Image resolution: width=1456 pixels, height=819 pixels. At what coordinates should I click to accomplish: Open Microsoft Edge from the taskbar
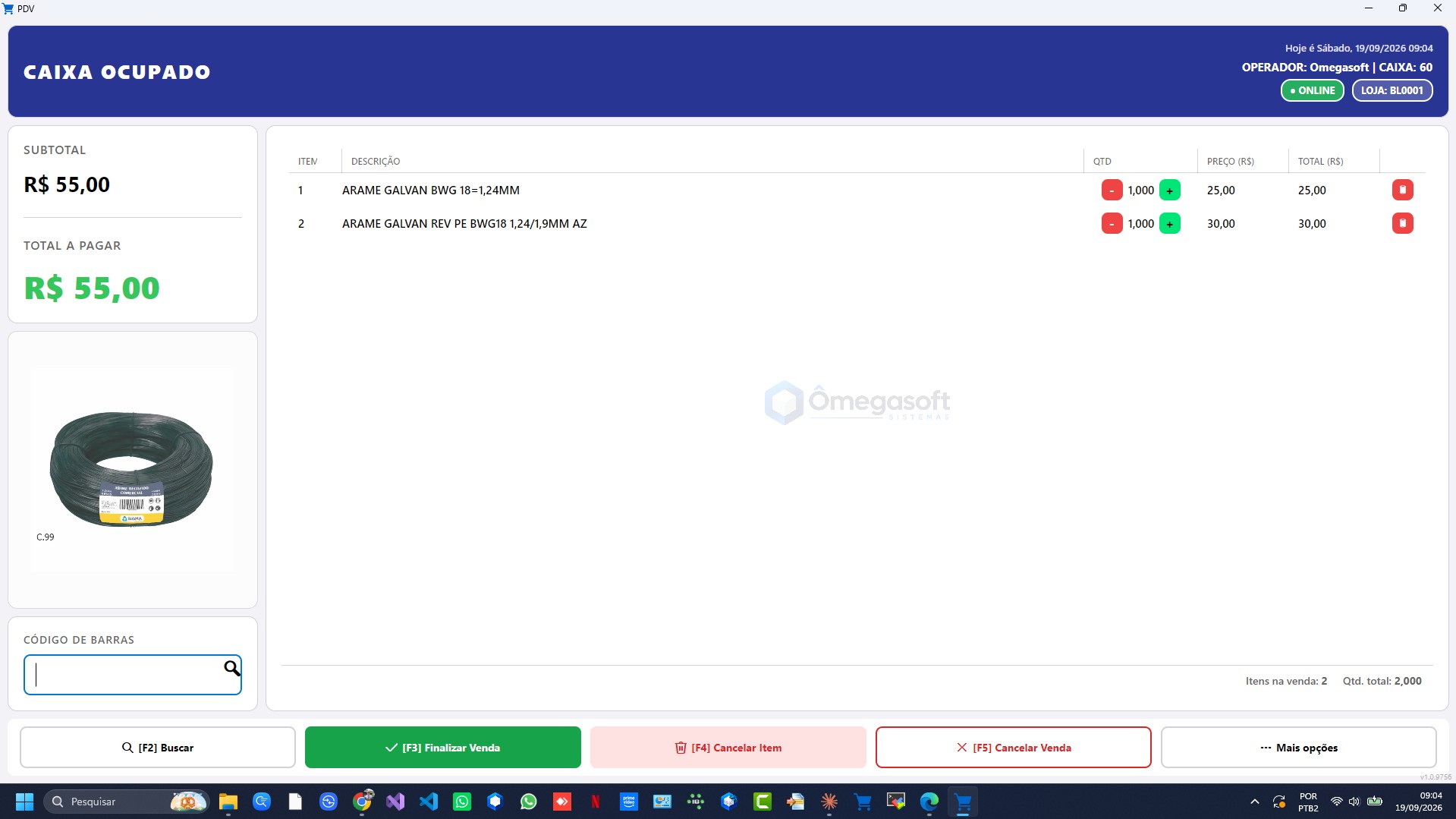(929, 802)
